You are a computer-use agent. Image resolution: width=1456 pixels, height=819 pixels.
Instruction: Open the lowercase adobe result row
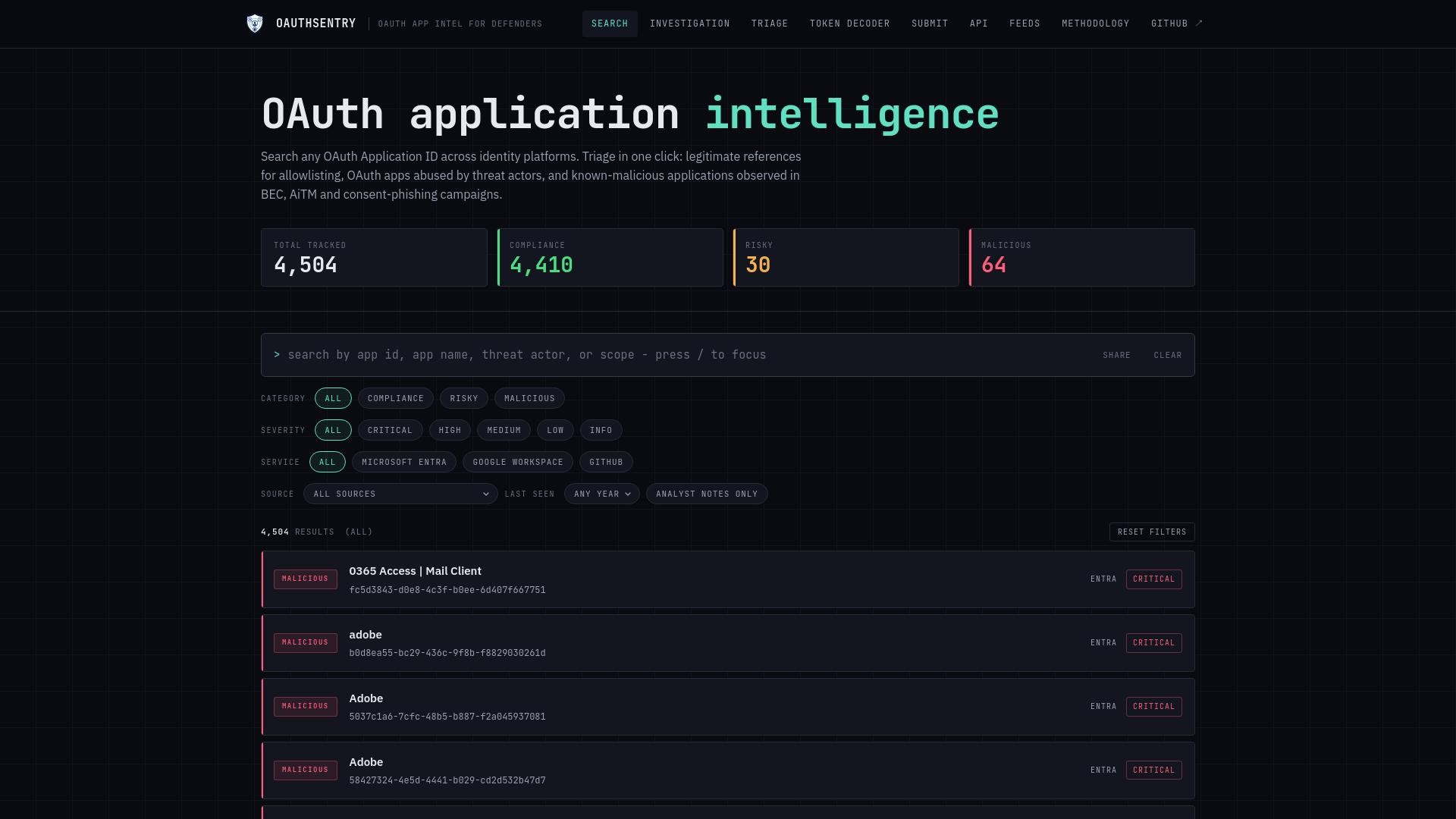click(728, 643)
